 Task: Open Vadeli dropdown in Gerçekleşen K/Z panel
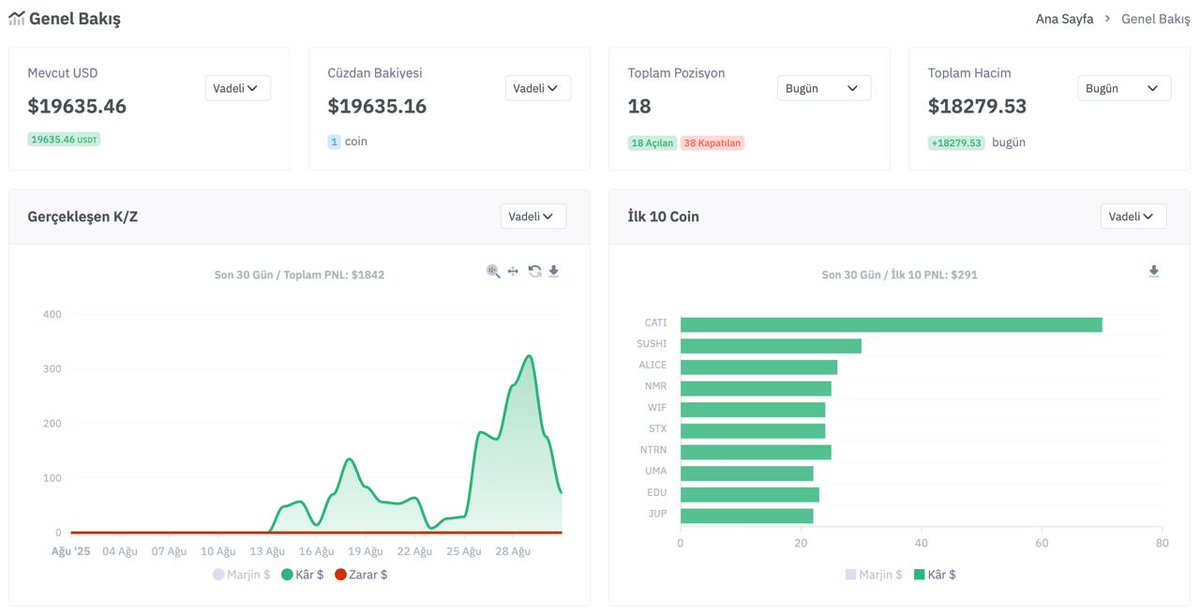533,216
